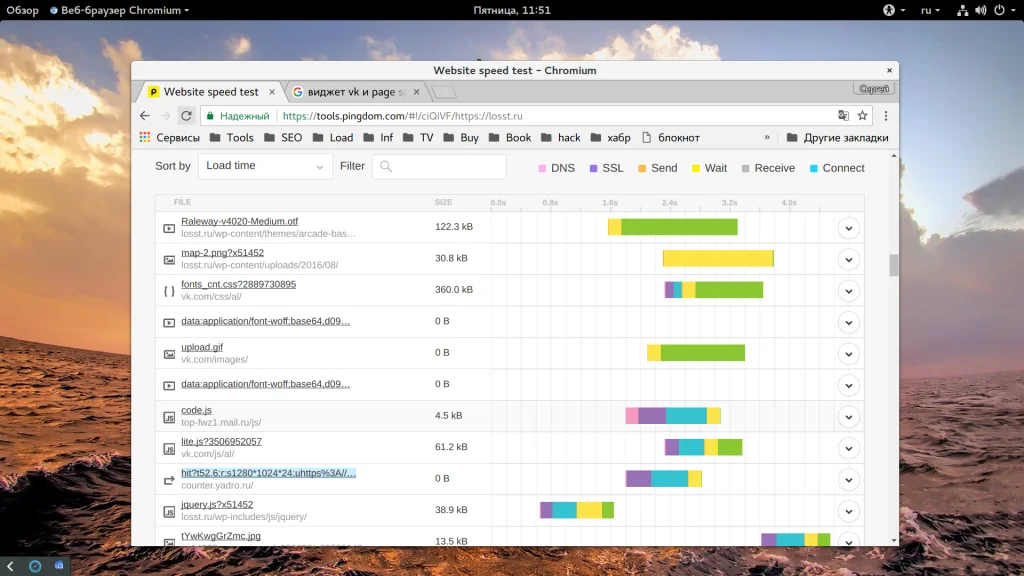Open the jquery.js?x51452 file link
Viewport: 1024px width, 576px height.
point(217,505)
